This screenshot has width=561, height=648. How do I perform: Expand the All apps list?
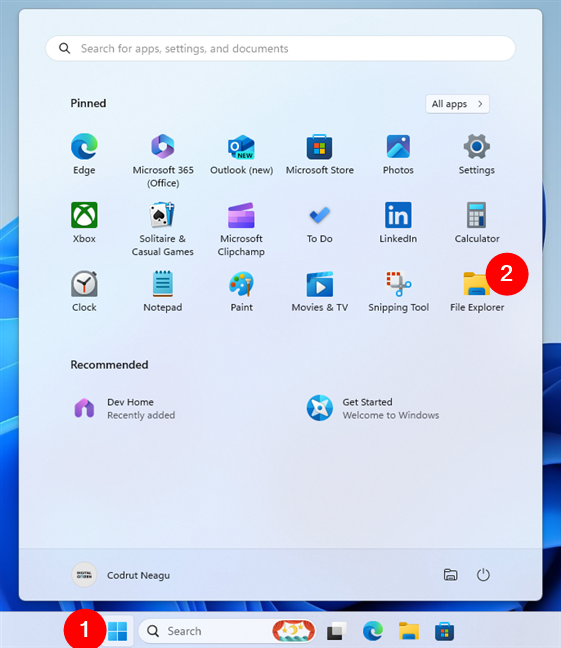tap(457, 104)
